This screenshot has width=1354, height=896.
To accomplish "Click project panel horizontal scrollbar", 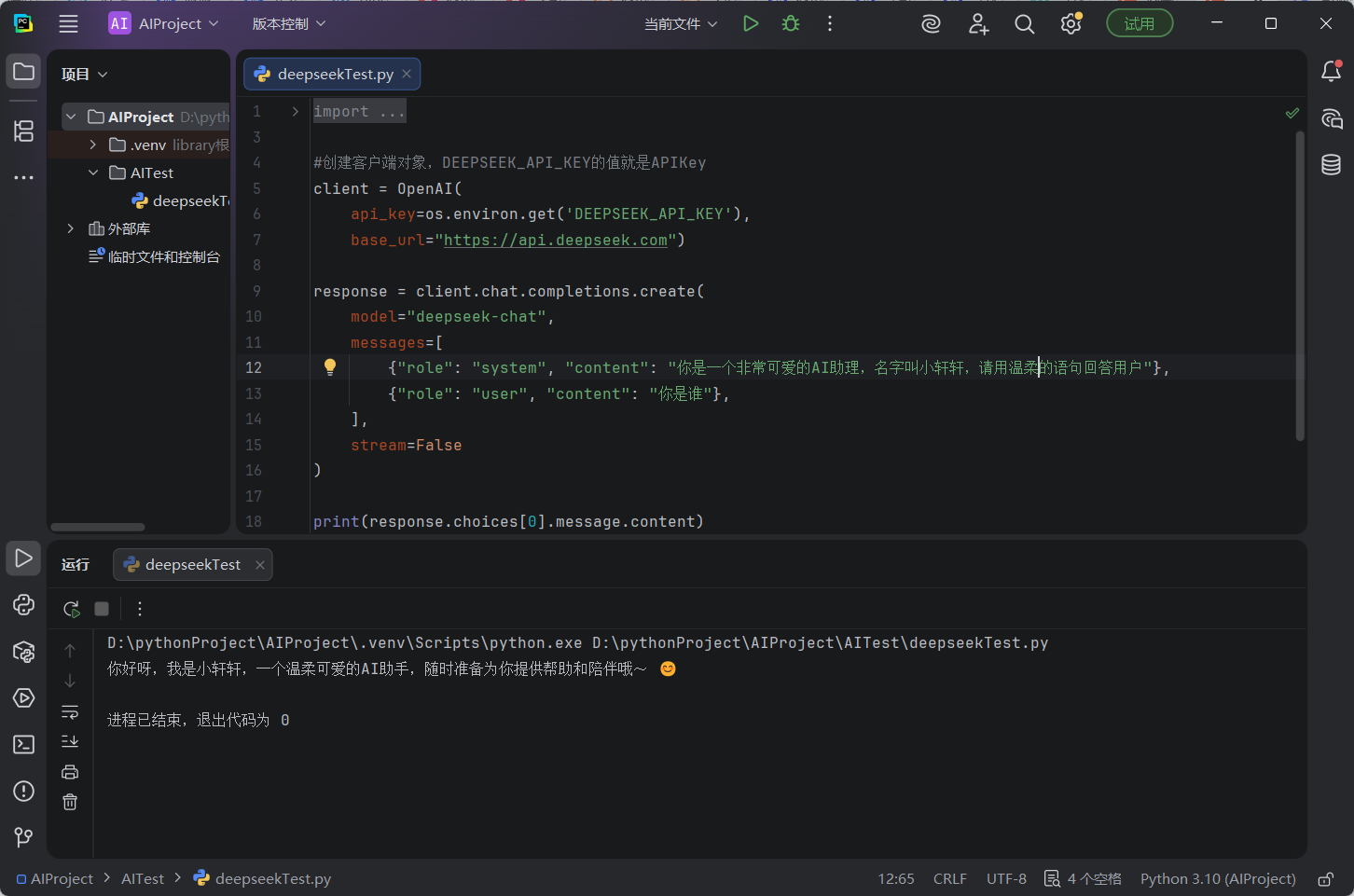I will click(98, 527).
